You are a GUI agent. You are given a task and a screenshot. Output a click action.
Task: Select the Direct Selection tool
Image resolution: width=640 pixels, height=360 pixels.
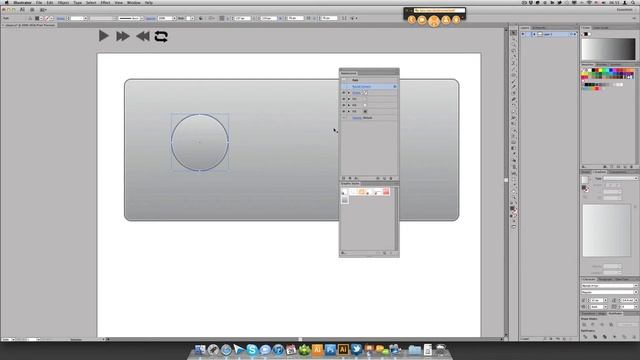click(x=514, y=39)
